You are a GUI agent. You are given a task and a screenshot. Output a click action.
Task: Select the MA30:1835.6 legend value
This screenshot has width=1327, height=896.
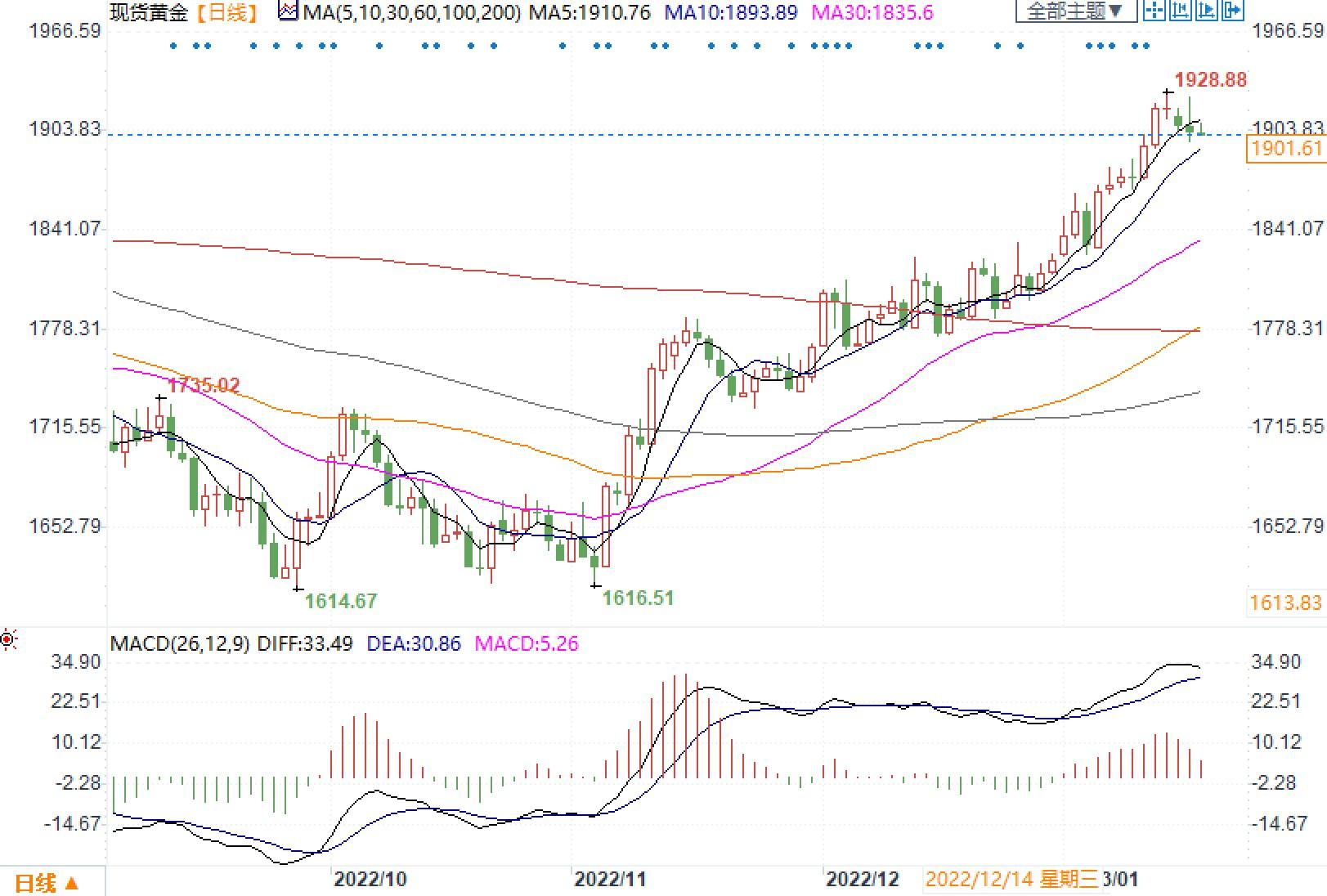(x=872, y=12)
